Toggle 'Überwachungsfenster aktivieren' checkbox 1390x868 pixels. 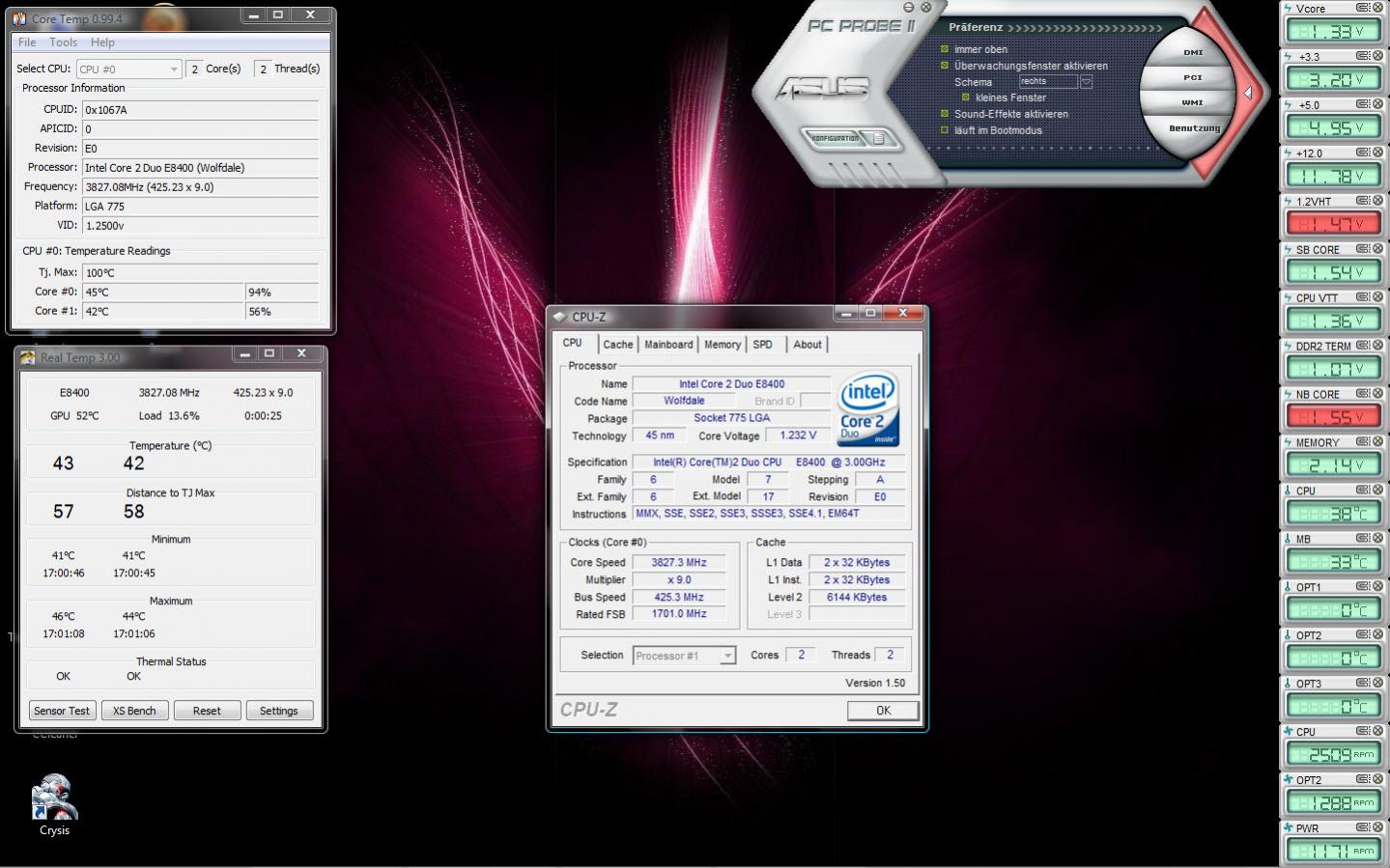pyautogui.click(x=945, y=66)
